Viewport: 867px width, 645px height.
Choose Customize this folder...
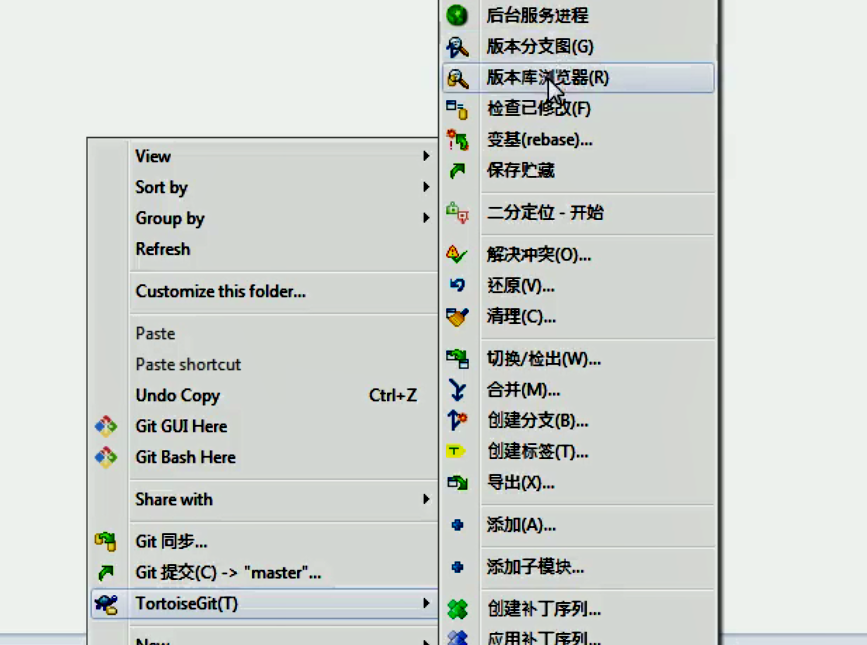point(264,291)
